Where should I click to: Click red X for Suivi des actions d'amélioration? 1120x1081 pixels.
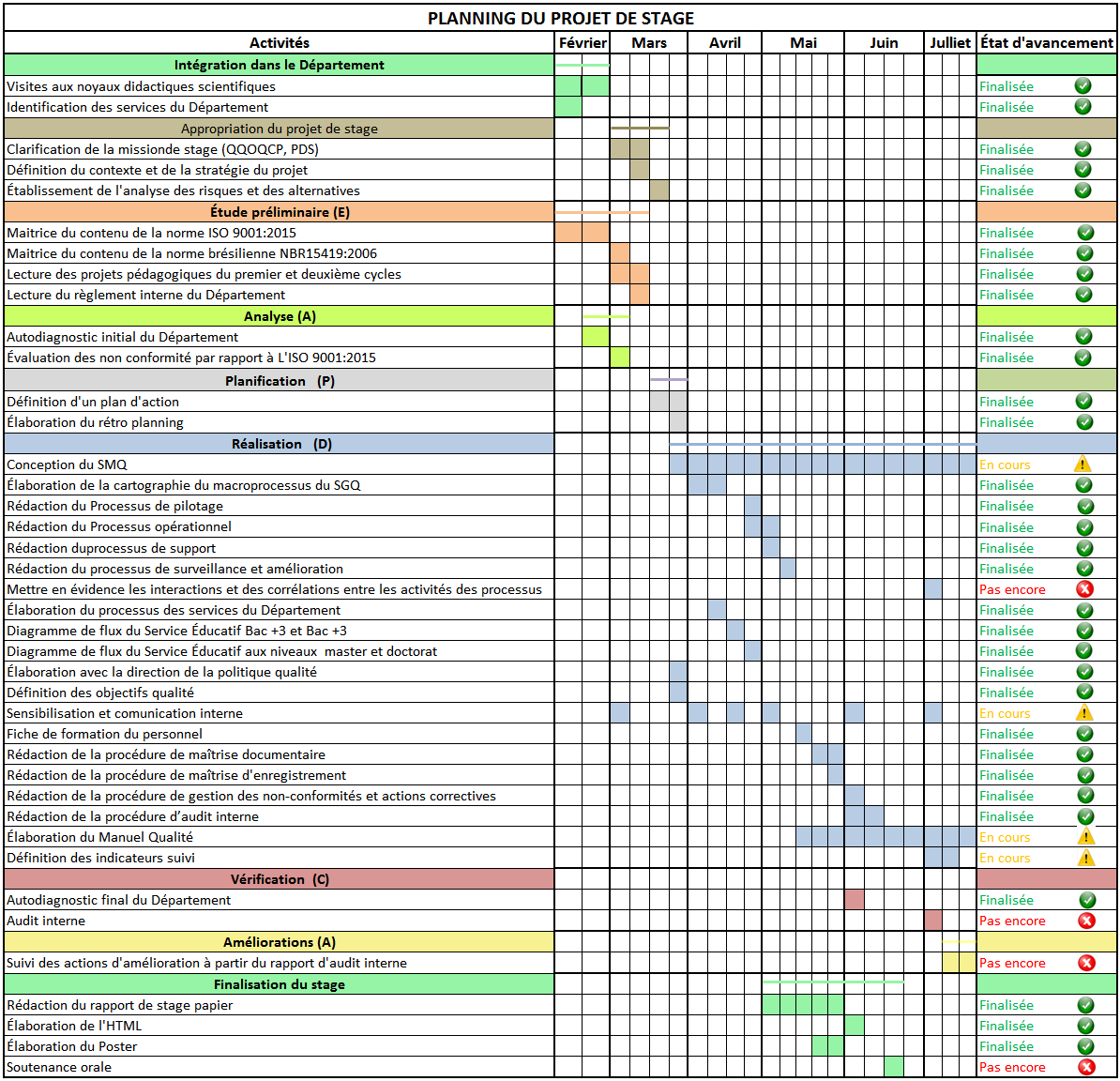click(x=1086, y=963)
